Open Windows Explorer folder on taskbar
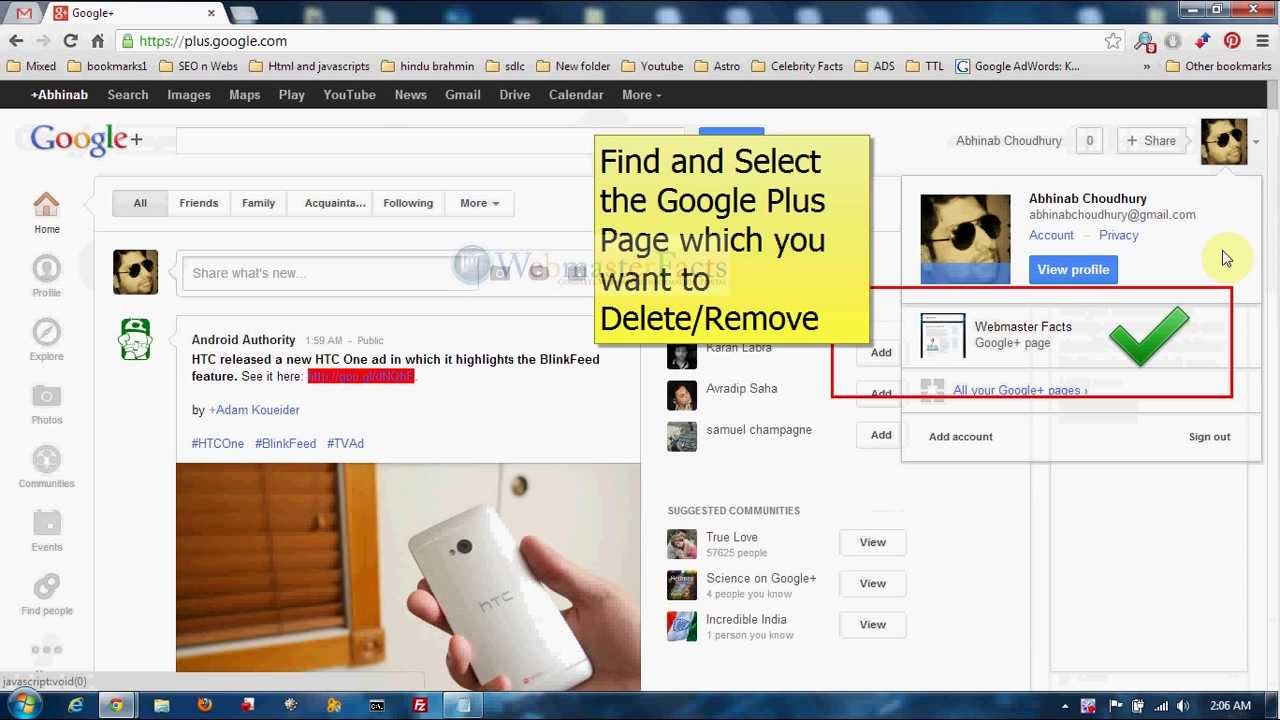 pos(162,705)
